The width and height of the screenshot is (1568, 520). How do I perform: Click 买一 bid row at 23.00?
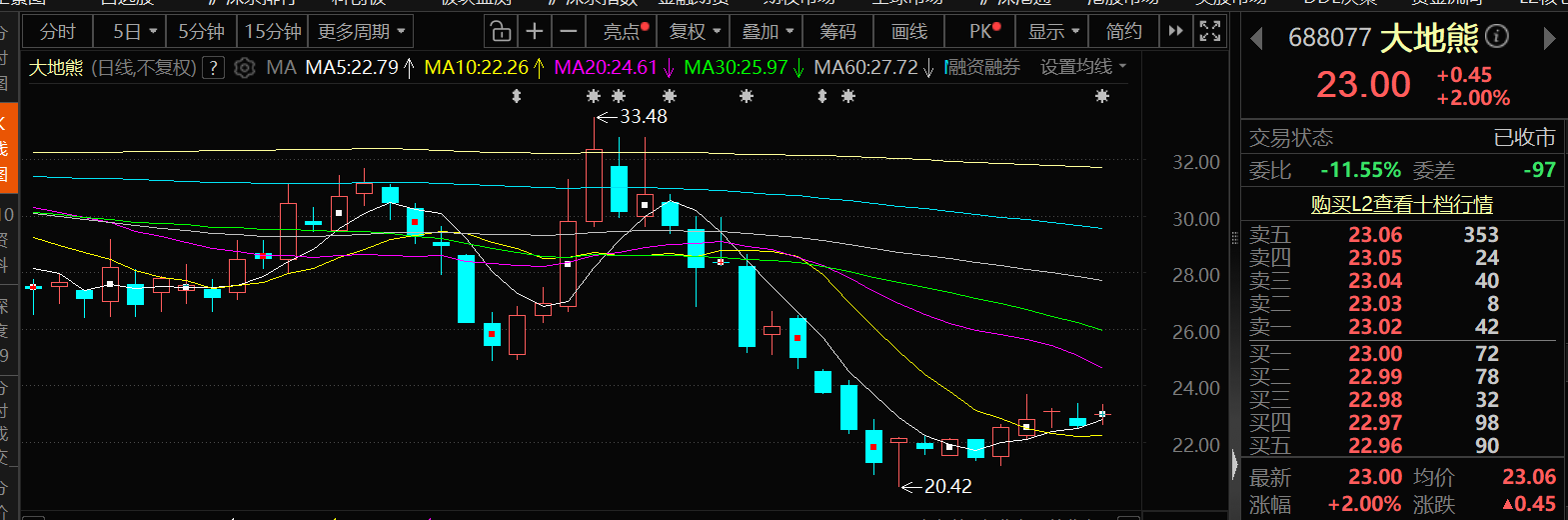coord(1402,354)
